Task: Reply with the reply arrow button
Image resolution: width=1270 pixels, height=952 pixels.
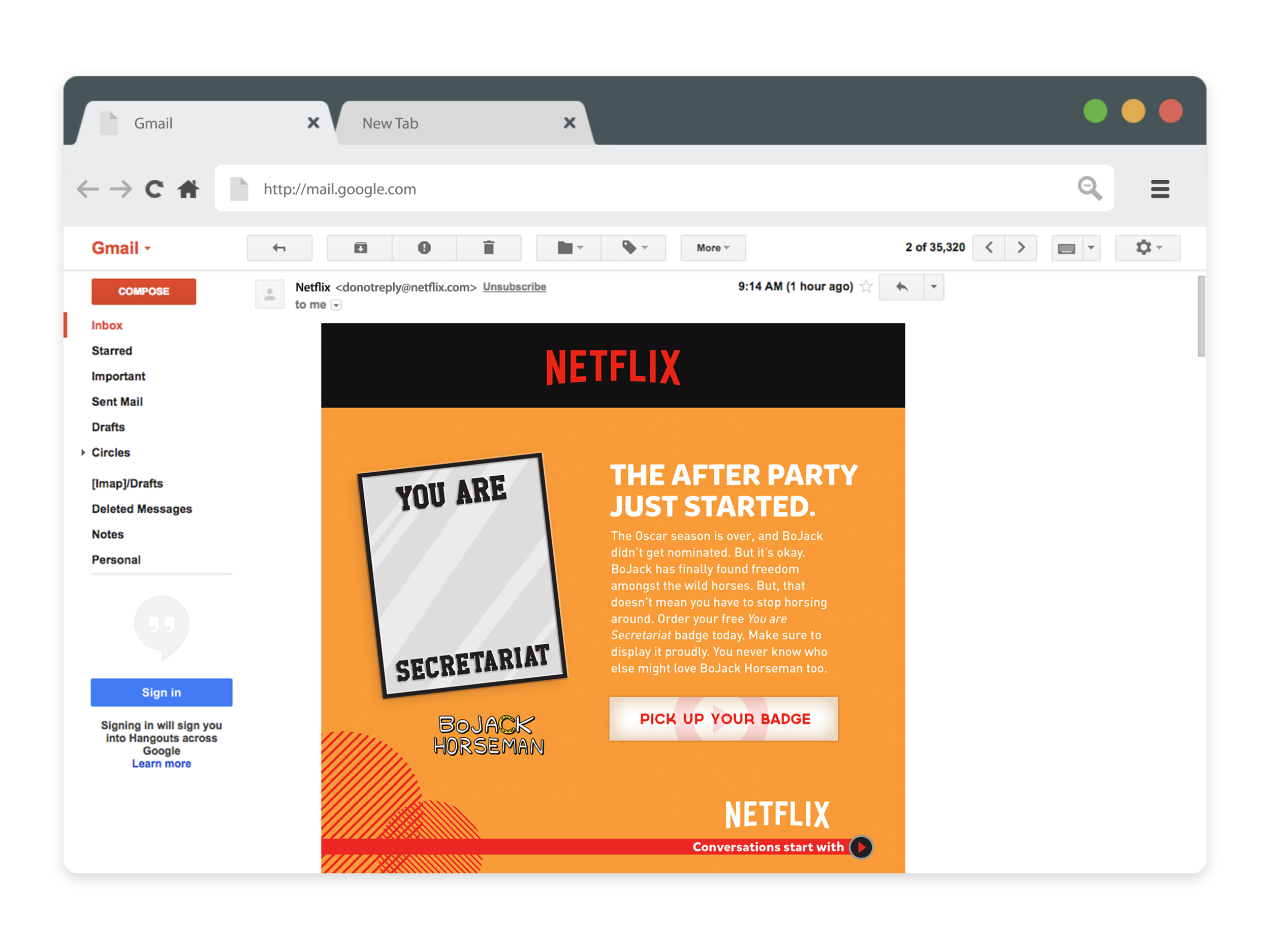Action: [901, 287]
